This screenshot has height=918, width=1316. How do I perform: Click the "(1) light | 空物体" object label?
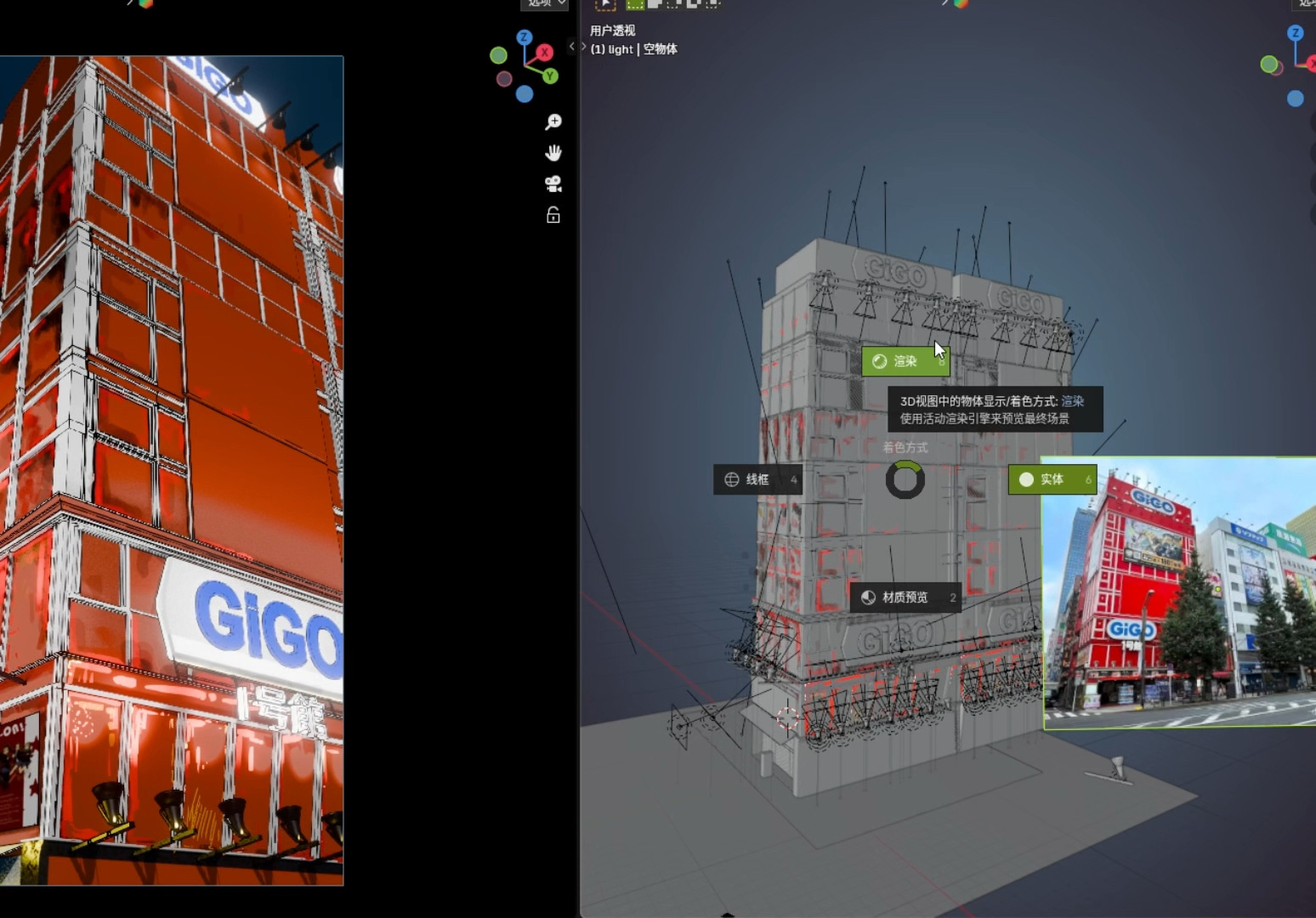coord(634,49)
